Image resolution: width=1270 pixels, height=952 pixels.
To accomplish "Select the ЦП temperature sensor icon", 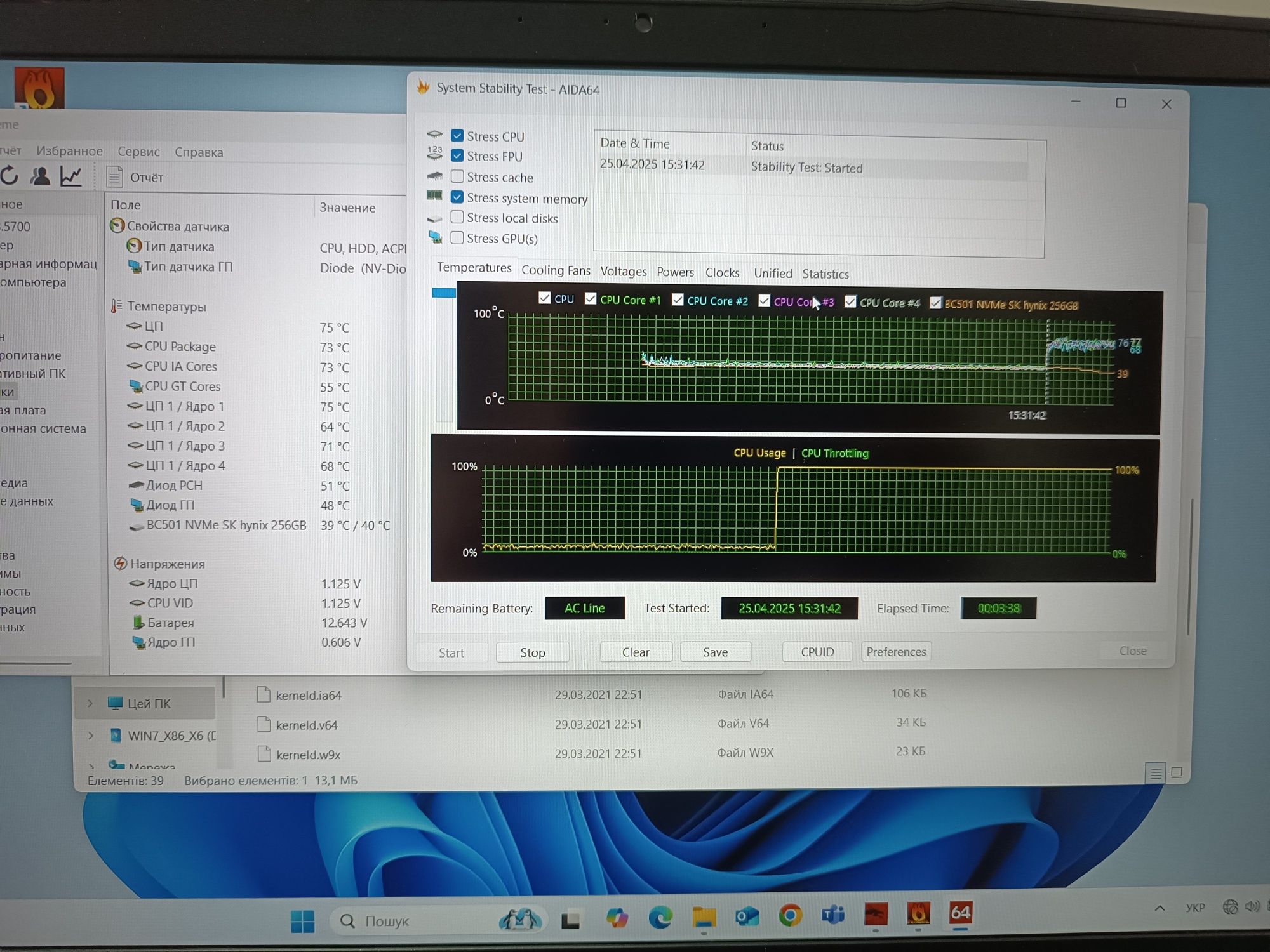I will 134,326.
